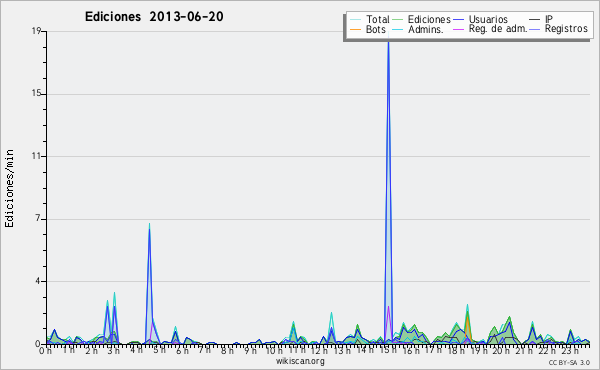Click the Bots orange legend line
The width and height of the screenshot is (600, 370).
(x=355, y=29)
